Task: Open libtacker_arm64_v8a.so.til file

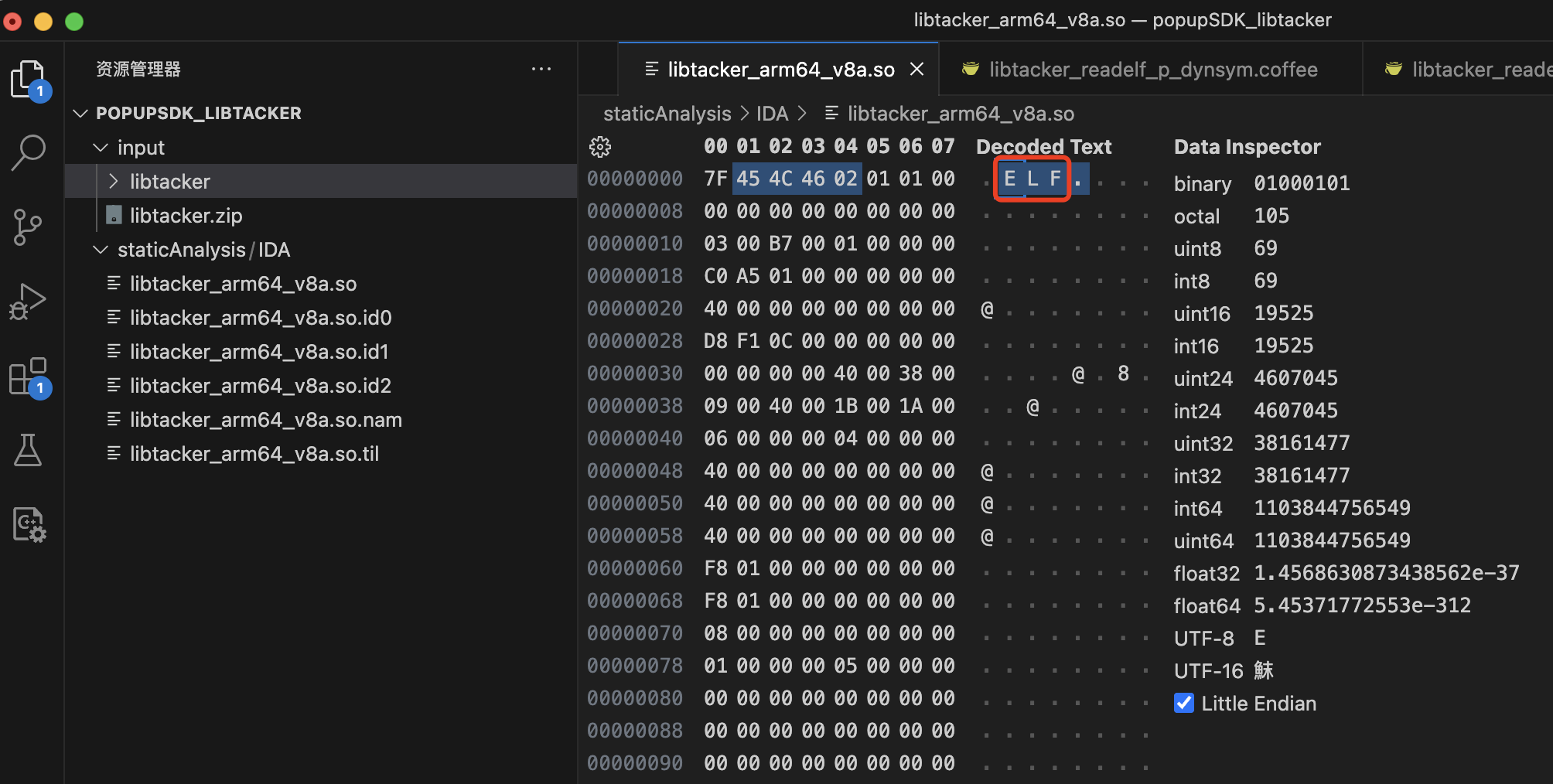Action: [x=321, y=453]
